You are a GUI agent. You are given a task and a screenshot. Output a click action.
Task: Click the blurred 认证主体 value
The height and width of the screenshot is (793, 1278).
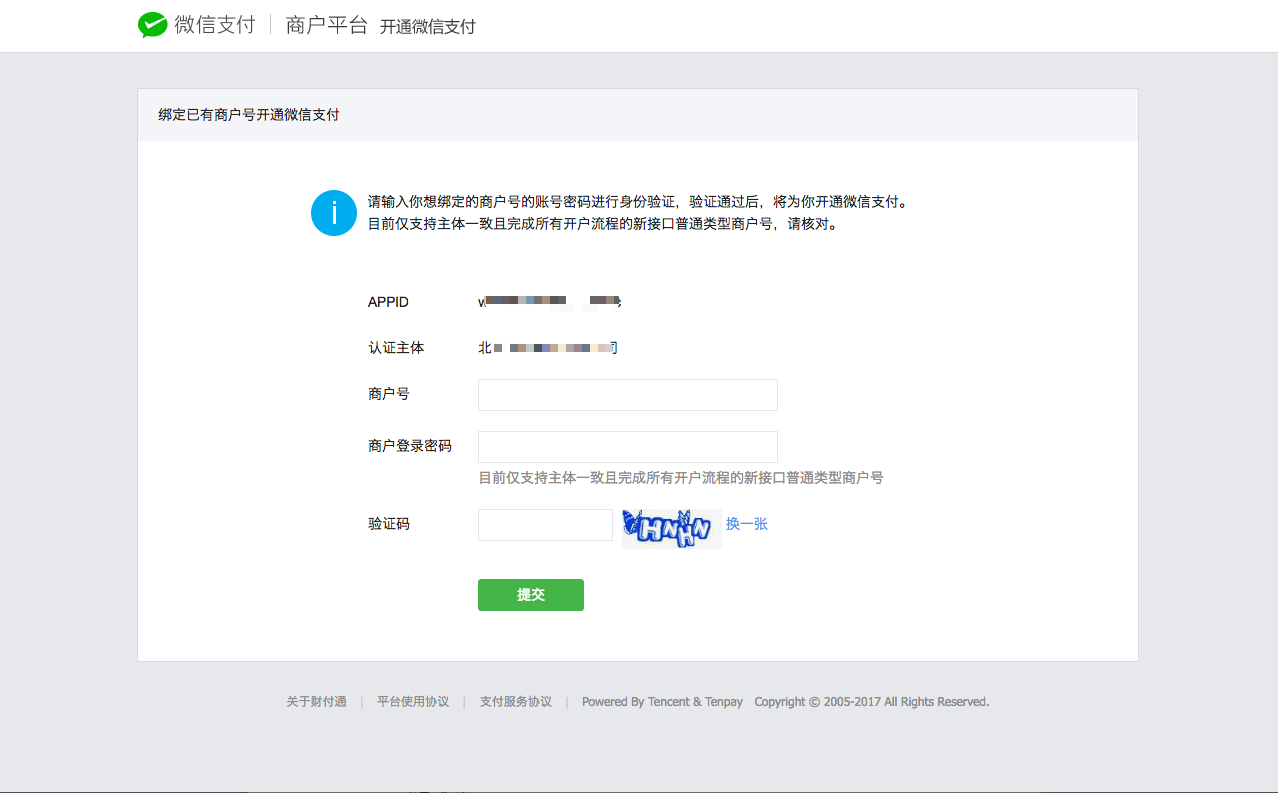[x=548, y=348]
